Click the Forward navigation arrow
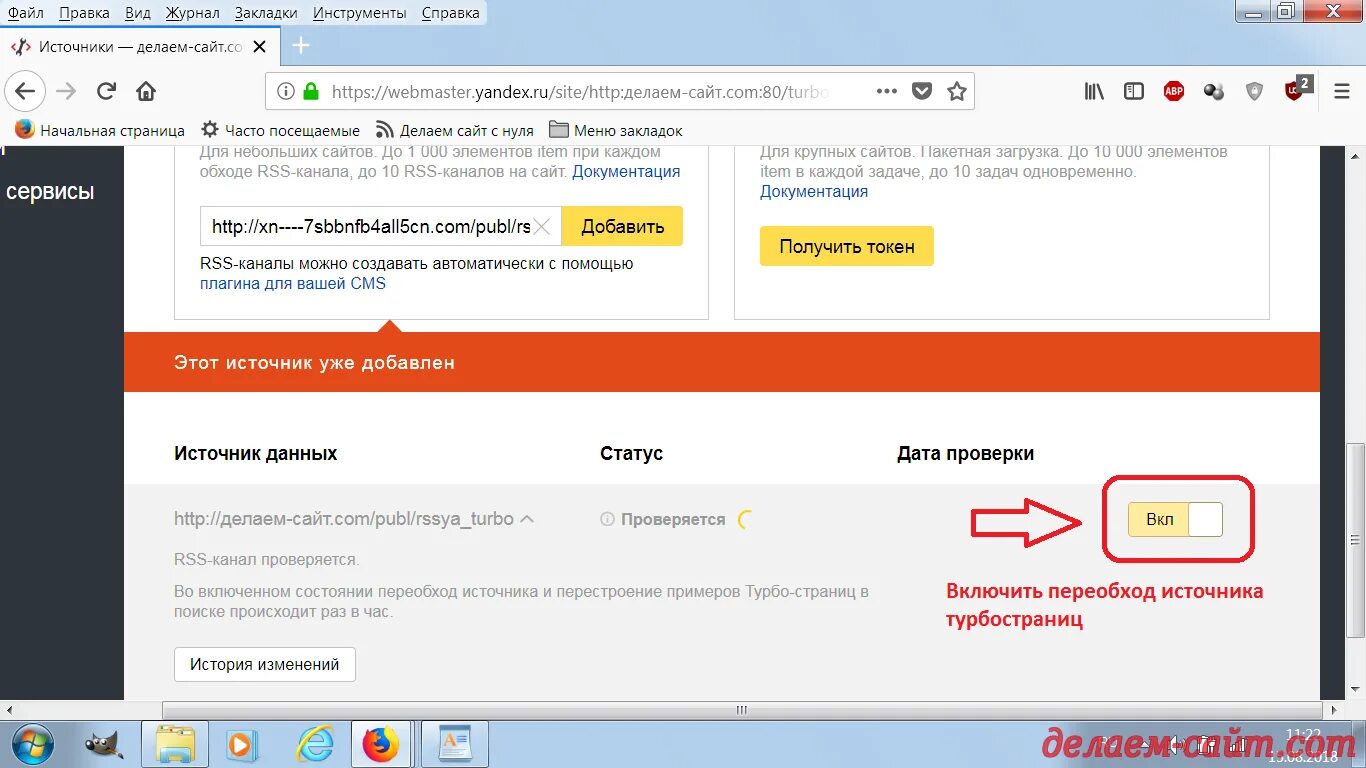Screen dimensions: 1366x768 point(66,91)
